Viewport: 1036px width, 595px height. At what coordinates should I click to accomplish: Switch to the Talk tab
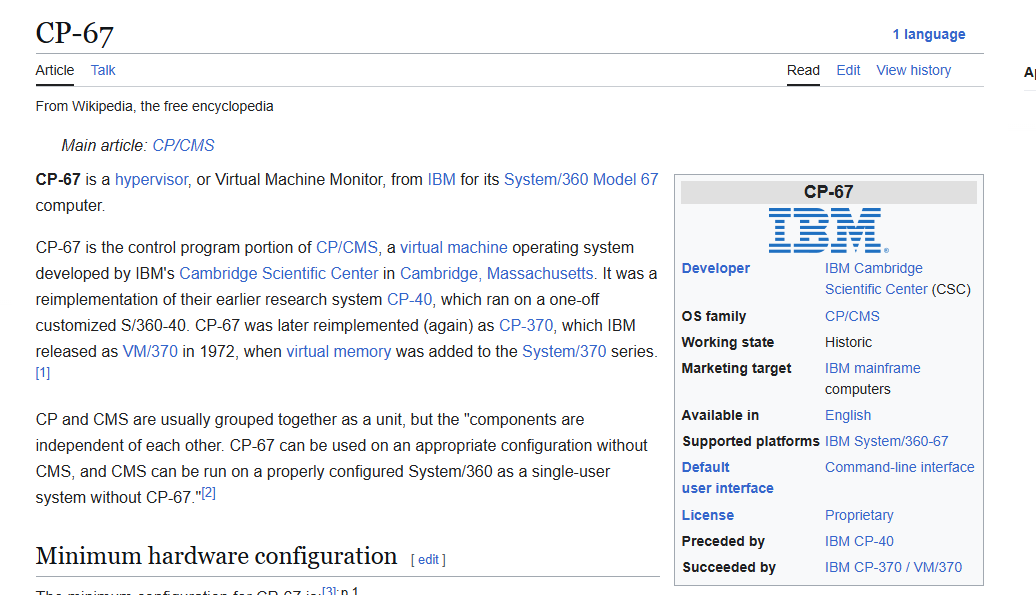103,70
